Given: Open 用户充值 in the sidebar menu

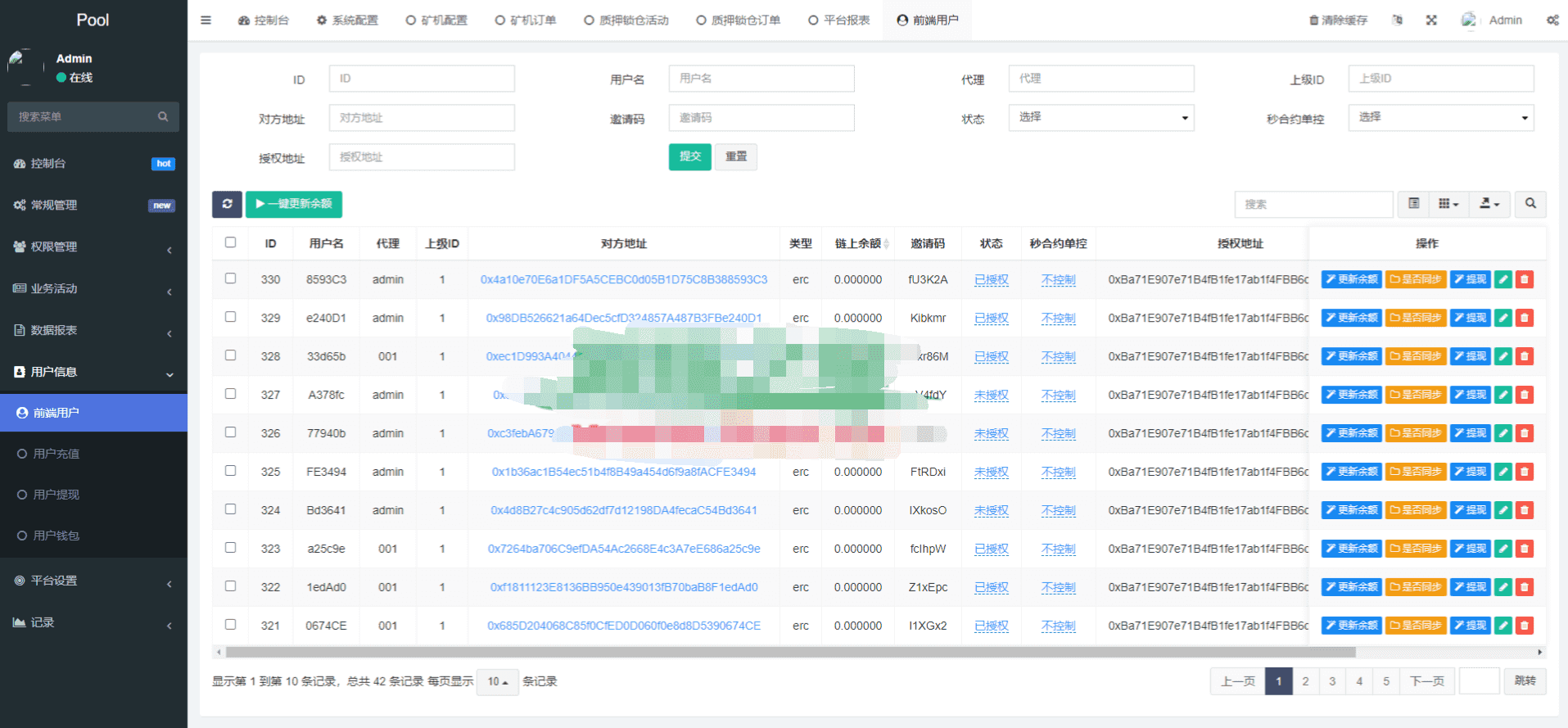Looking at the screenshot, I should (x=56, y=454).
